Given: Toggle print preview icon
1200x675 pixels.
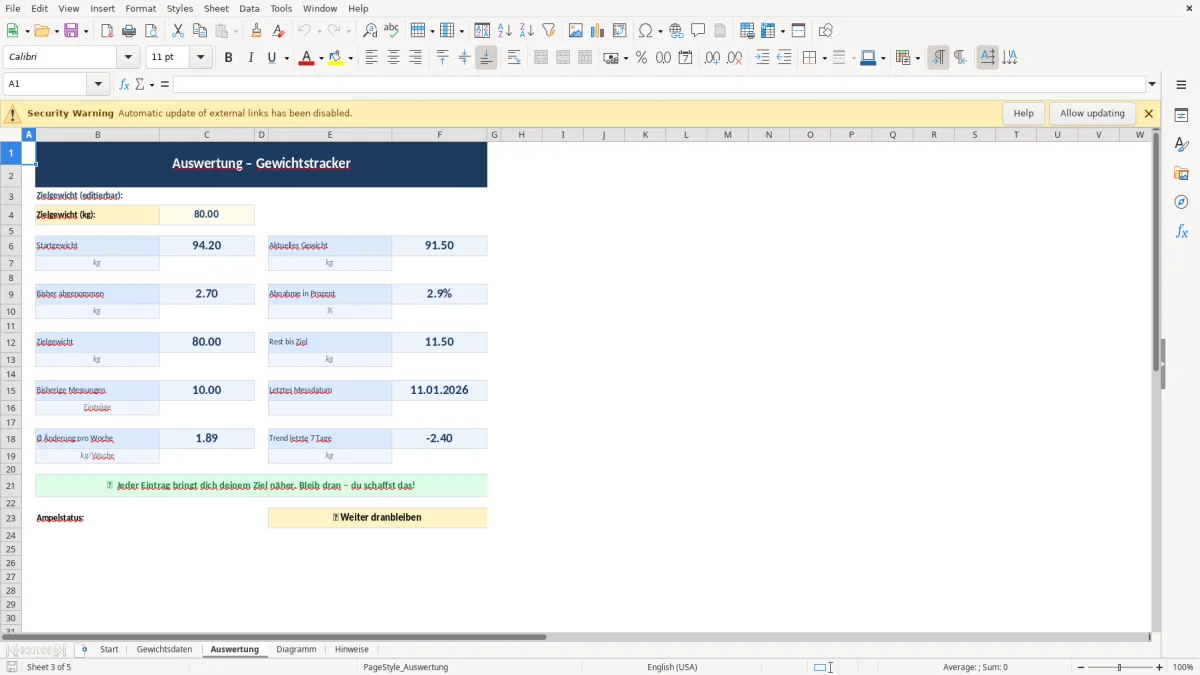Looking at the screenshot, I should point(151,31).
